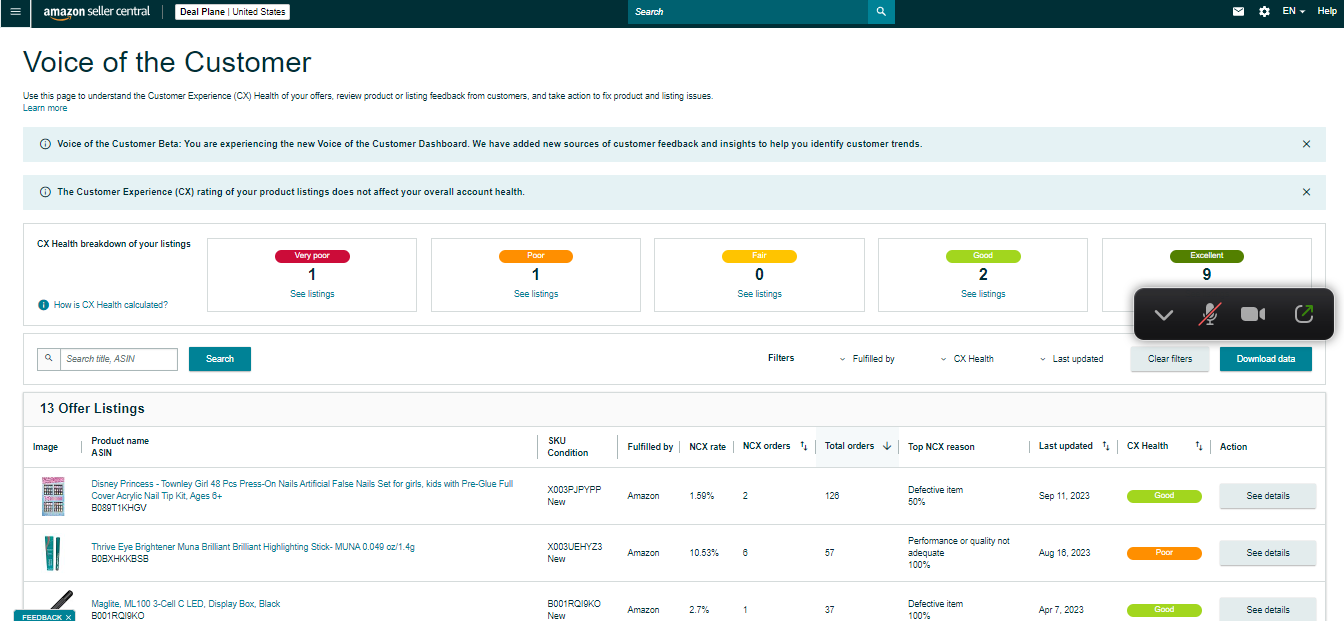Open the hamburger navigation menu
1344x621 pixels.
click(x=15, y=11)
